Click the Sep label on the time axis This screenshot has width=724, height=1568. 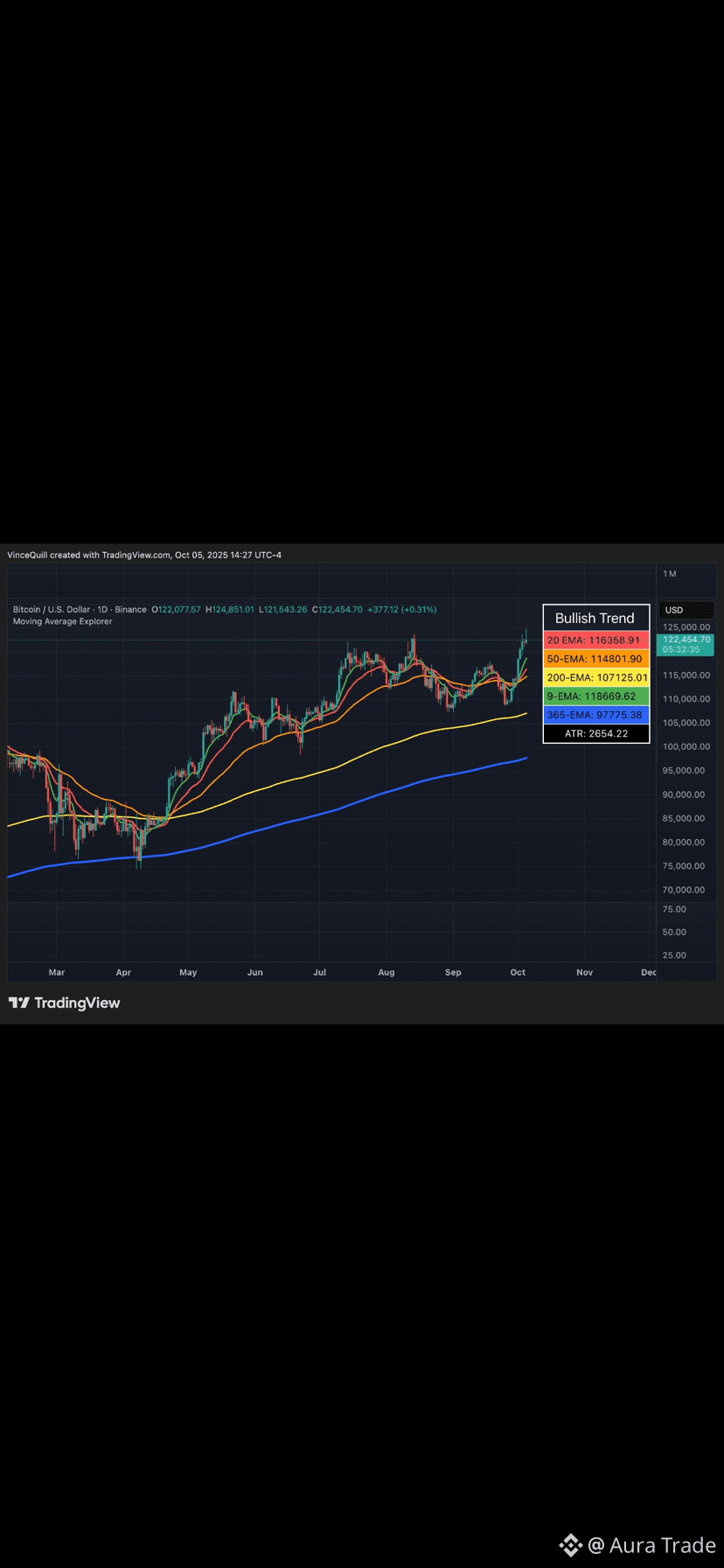(453, 972)
